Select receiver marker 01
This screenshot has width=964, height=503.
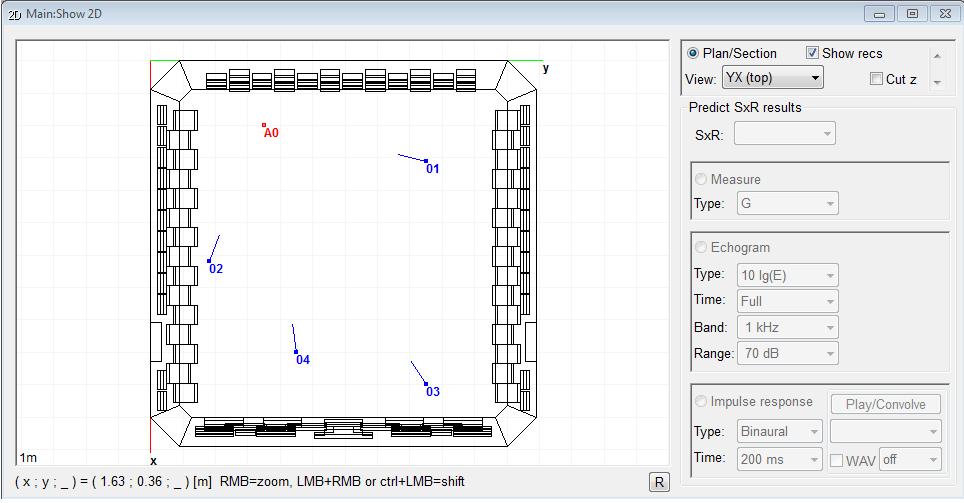[426, 161]
